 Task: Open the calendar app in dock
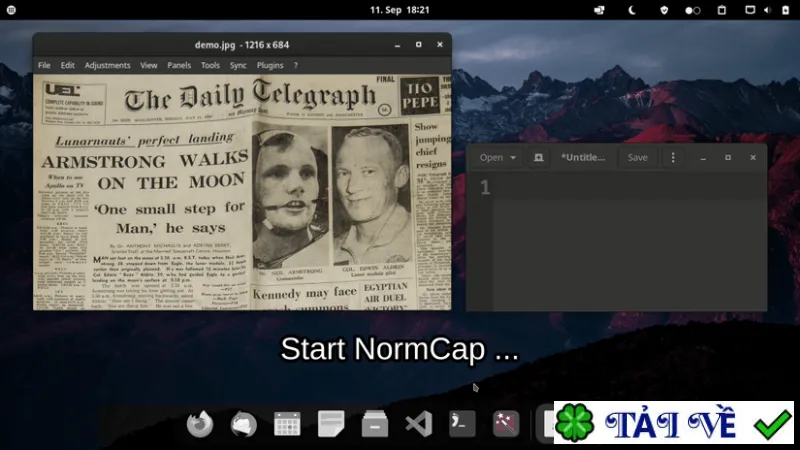point(287,424)
